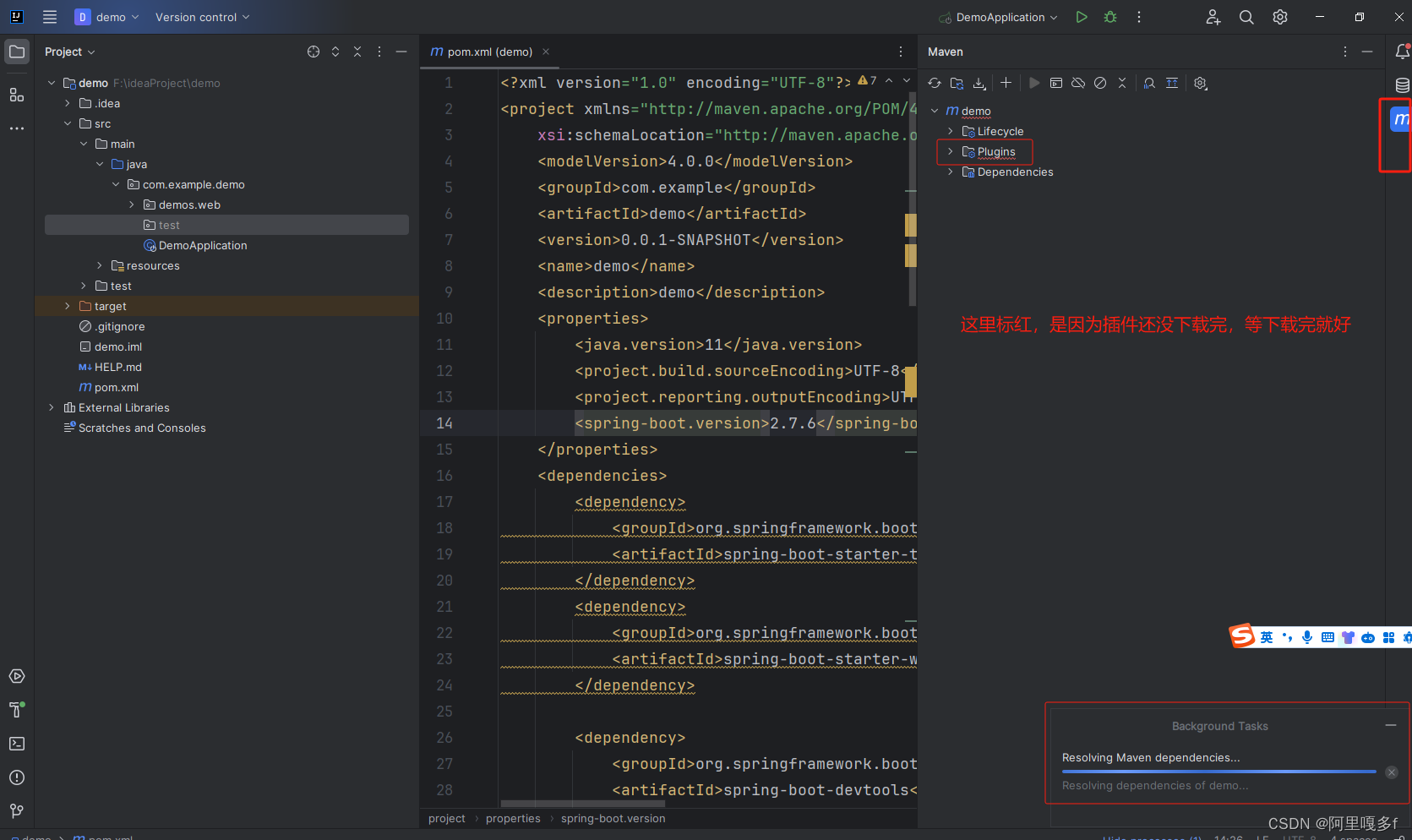Expand the target folder
The image size is (1412, 840).
pos(68,306)
